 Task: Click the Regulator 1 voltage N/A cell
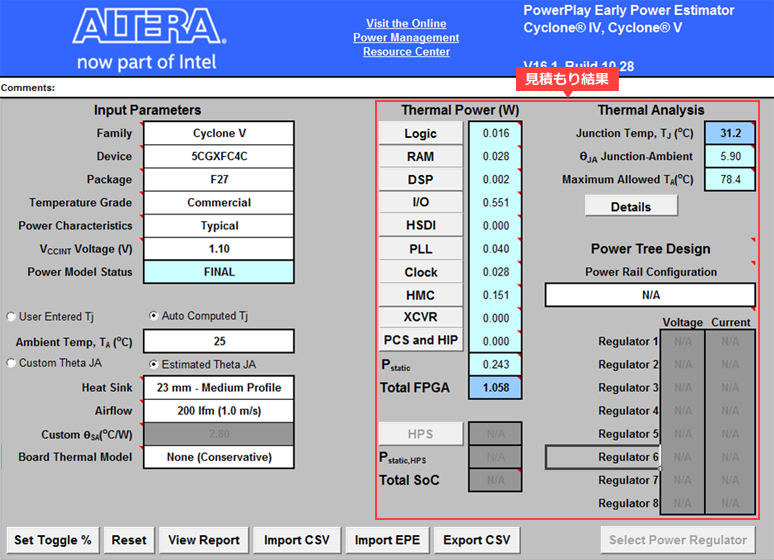(x=683, y=342)
